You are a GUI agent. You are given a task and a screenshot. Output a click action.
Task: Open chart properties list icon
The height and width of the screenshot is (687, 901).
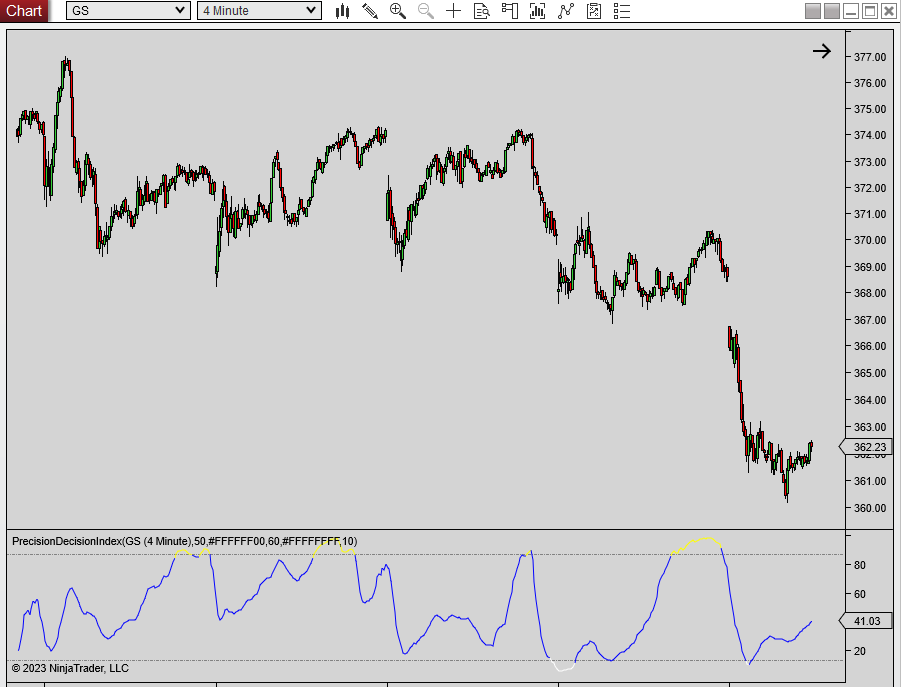tap(621, 11)
